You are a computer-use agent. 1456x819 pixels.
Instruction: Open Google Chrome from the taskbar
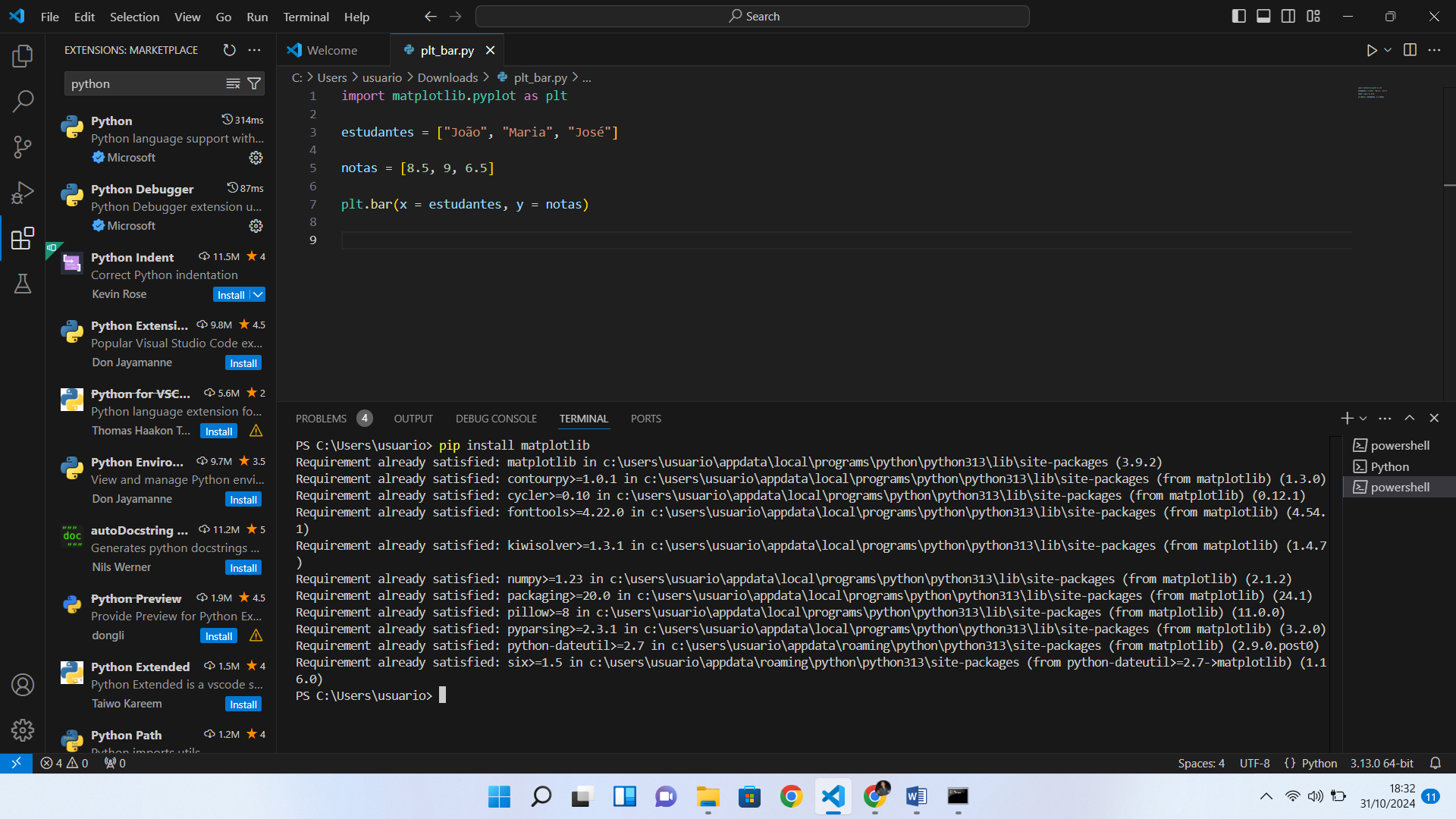[791, 796]
